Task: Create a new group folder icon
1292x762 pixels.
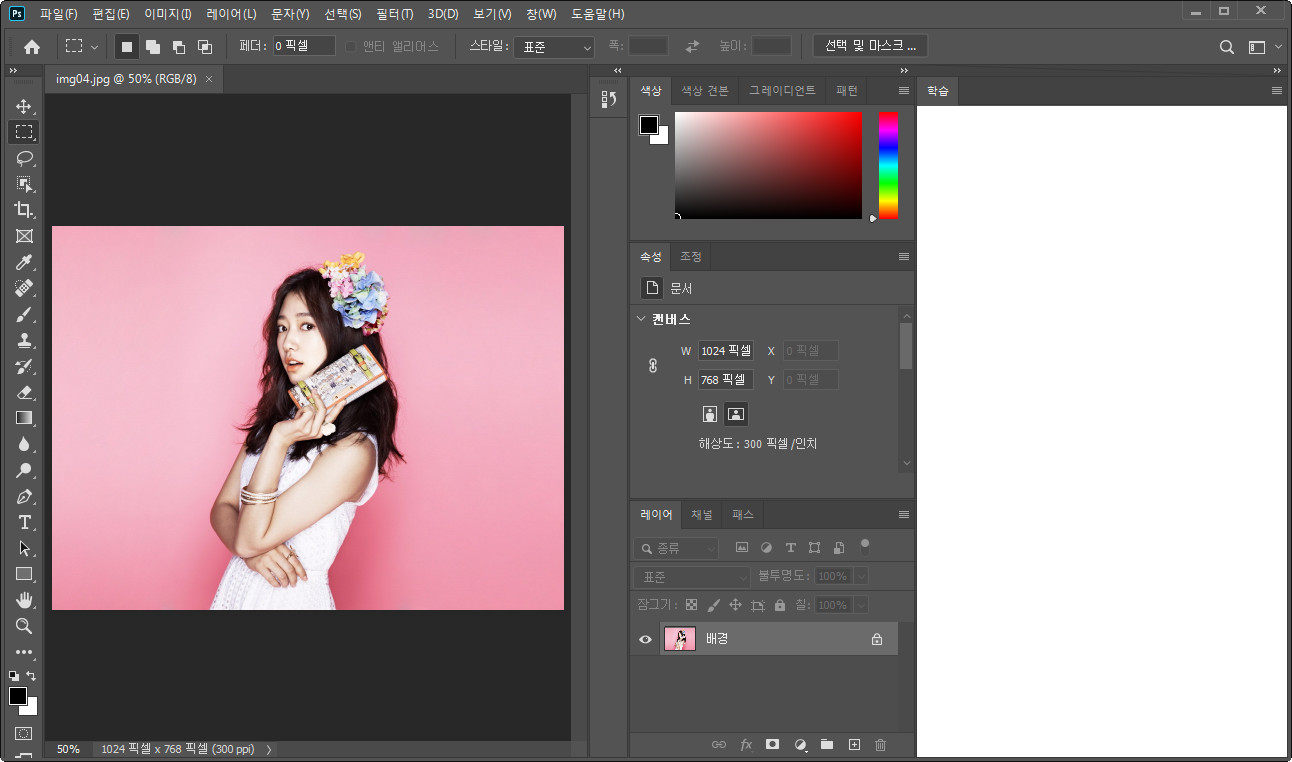Action: [x=827, y=745]
